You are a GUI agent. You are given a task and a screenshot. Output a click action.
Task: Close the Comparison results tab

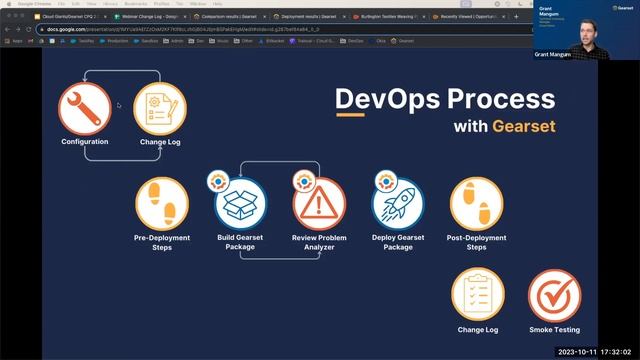pos(264,17)
